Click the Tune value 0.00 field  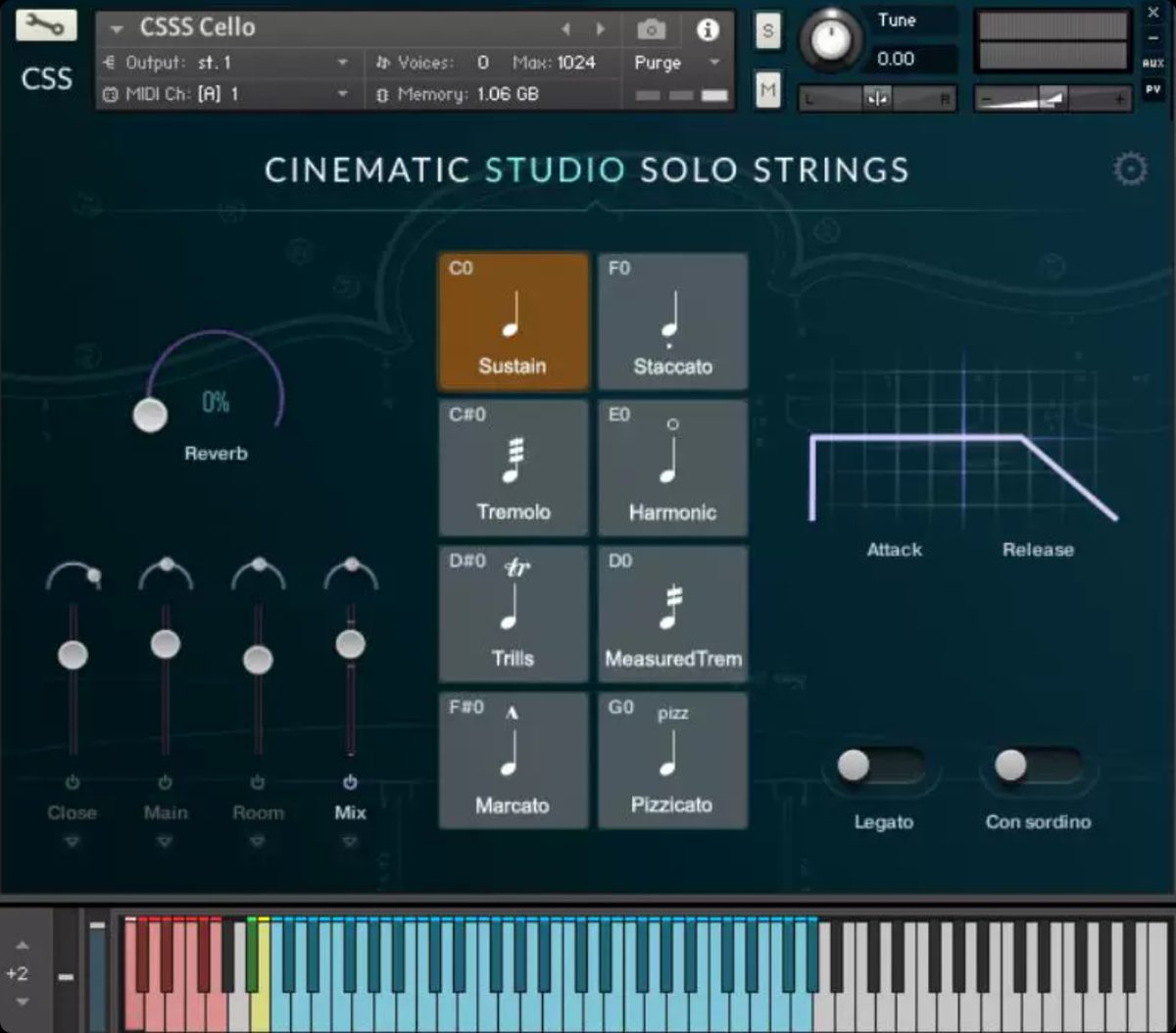907,59
